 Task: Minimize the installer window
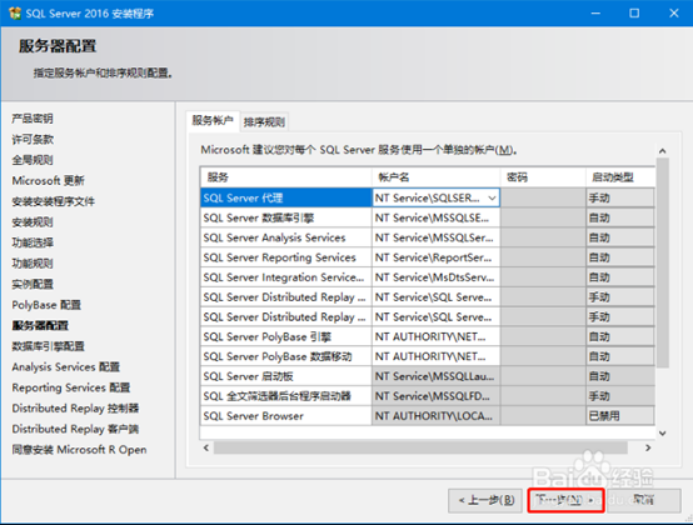click(x=596, y=13)
